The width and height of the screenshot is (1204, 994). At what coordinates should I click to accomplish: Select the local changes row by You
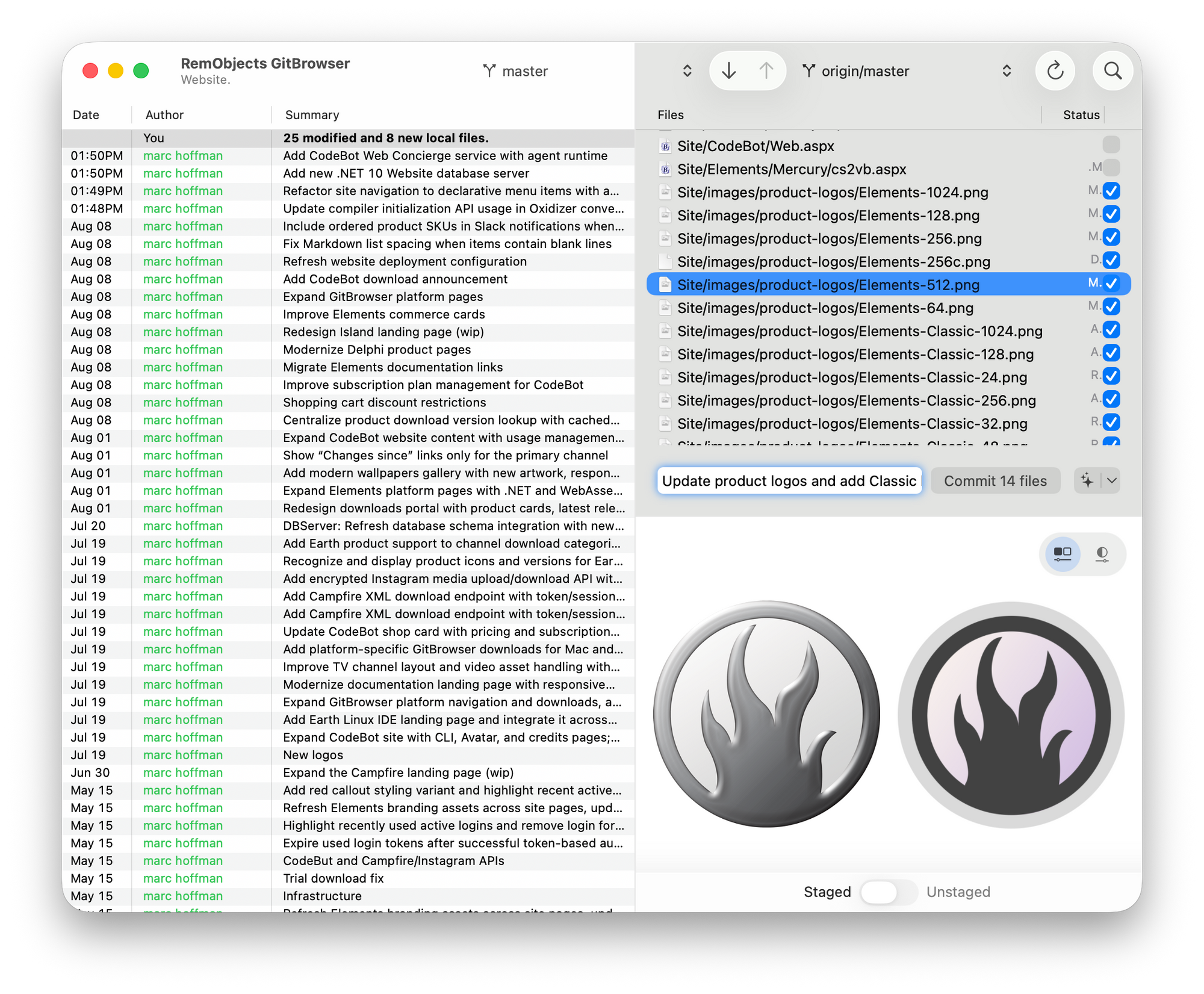348,138
